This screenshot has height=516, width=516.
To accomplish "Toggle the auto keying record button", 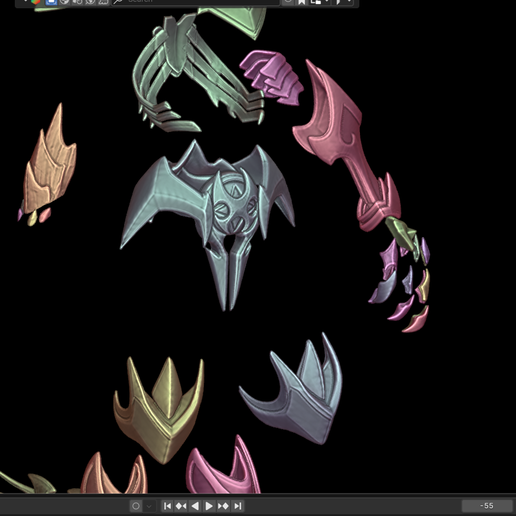I will coord(136,506).
